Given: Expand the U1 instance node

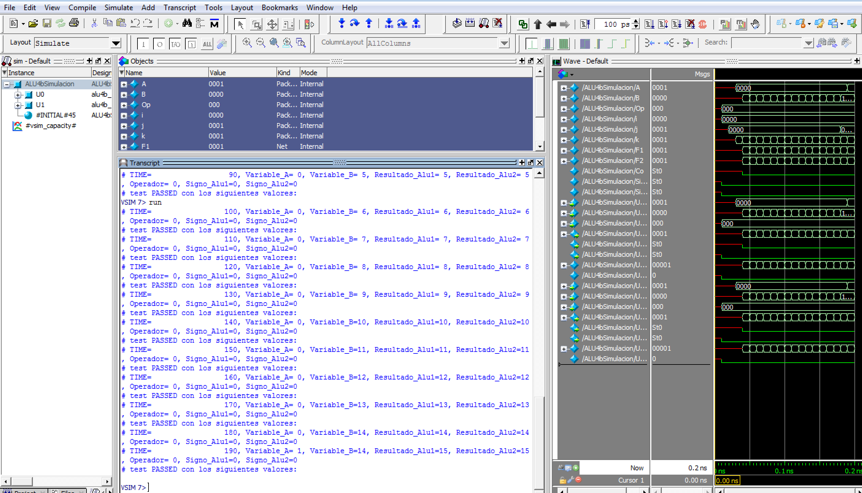Looking at the screenshot, I should [18, 105].
